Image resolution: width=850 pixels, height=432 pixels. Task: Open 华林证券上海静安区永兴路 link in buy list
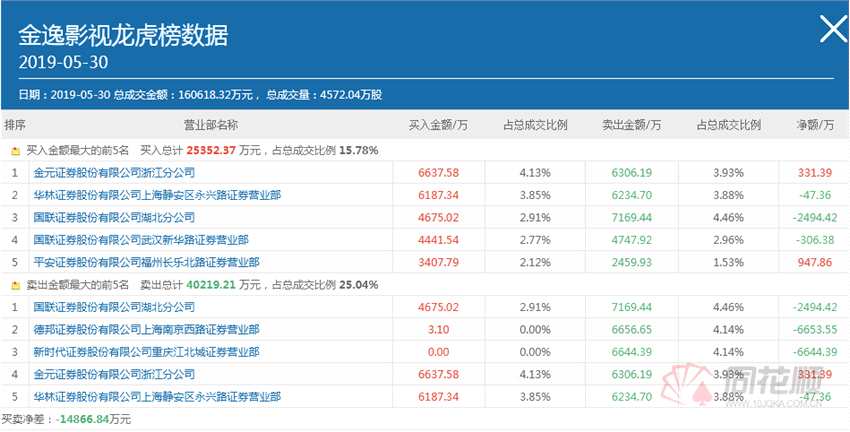click(157, 195)
